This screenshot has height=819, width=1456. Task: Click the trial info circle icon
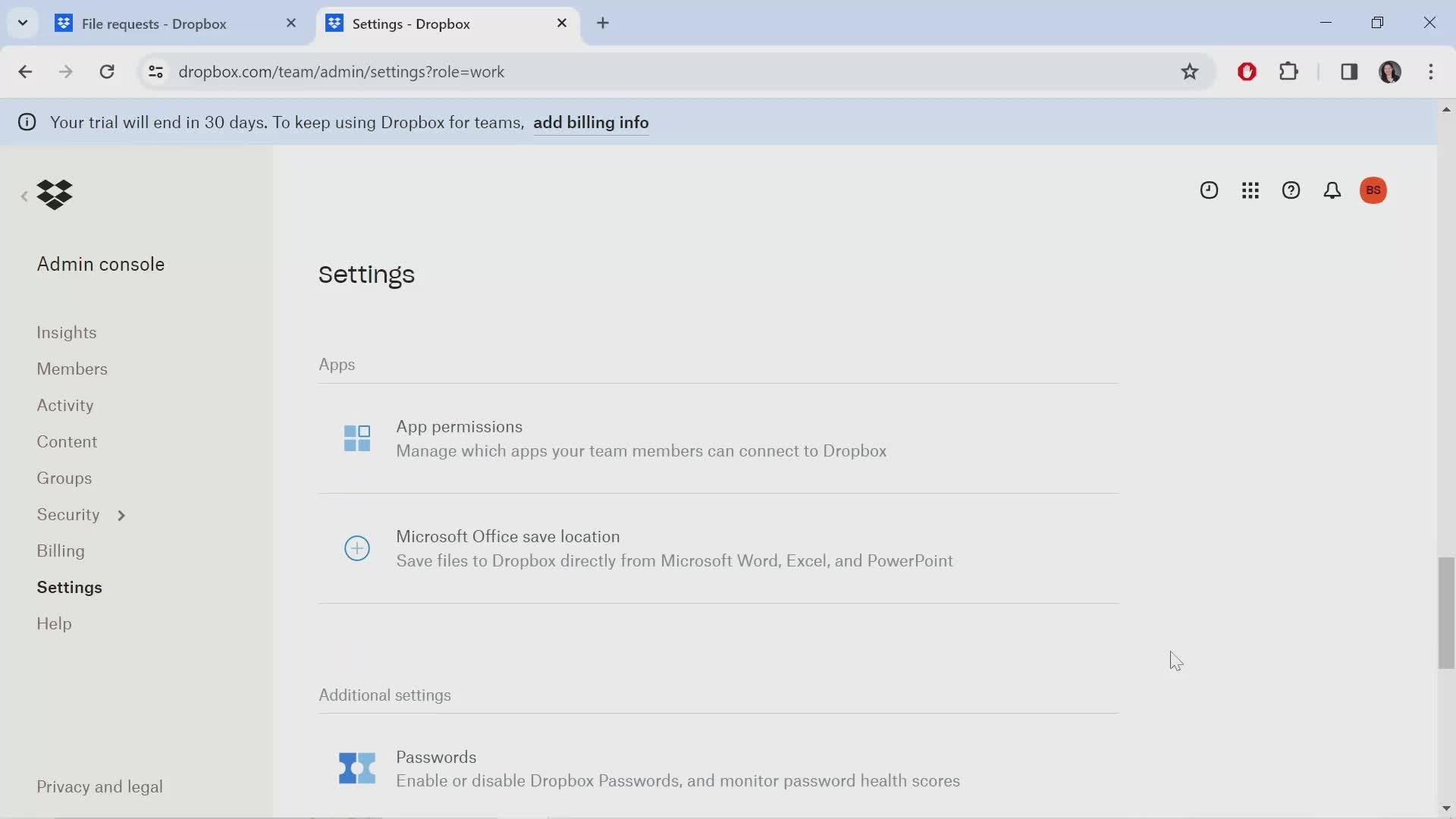(27, 122)
